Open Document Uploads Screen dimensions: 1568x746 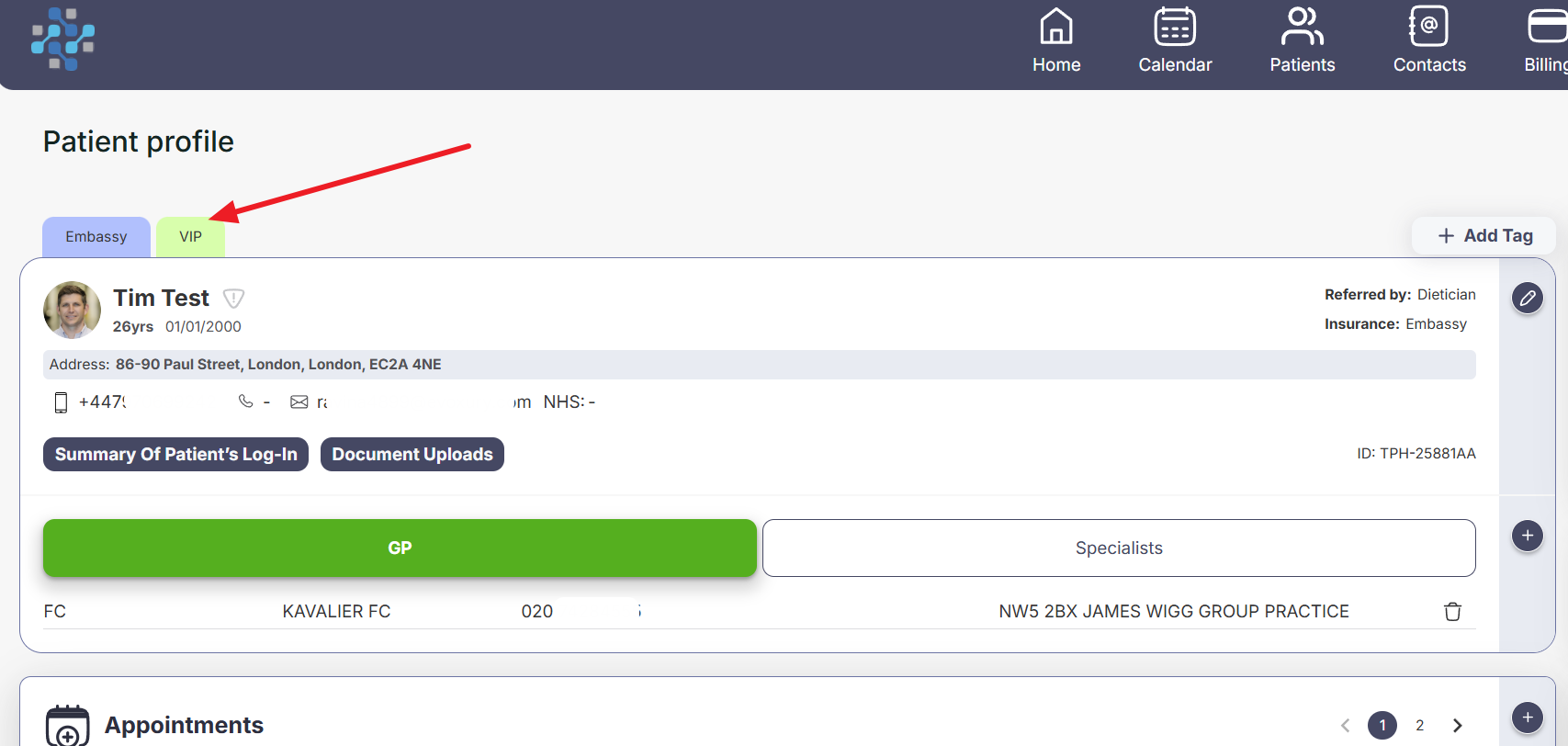point(412,455)
